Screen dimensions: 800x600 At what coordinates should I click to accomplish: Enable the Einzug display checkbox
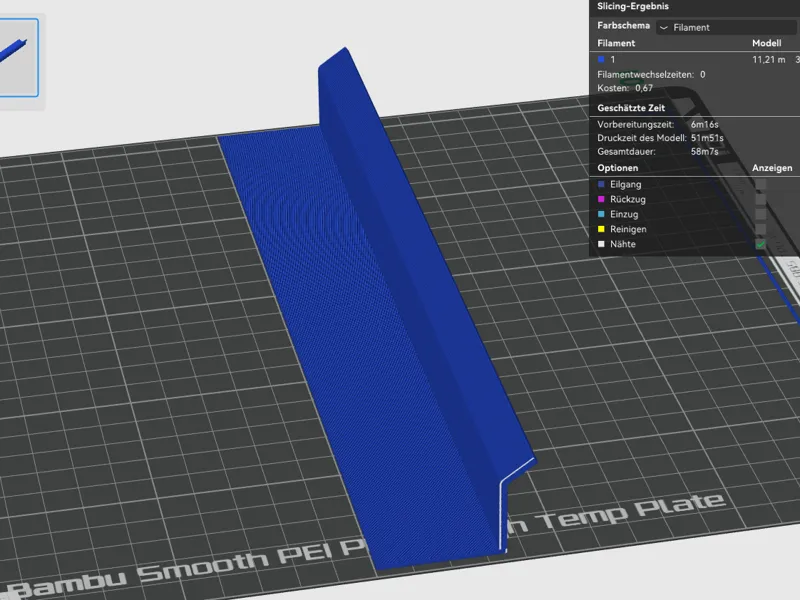pyautogui.click(x=760, y=214)
